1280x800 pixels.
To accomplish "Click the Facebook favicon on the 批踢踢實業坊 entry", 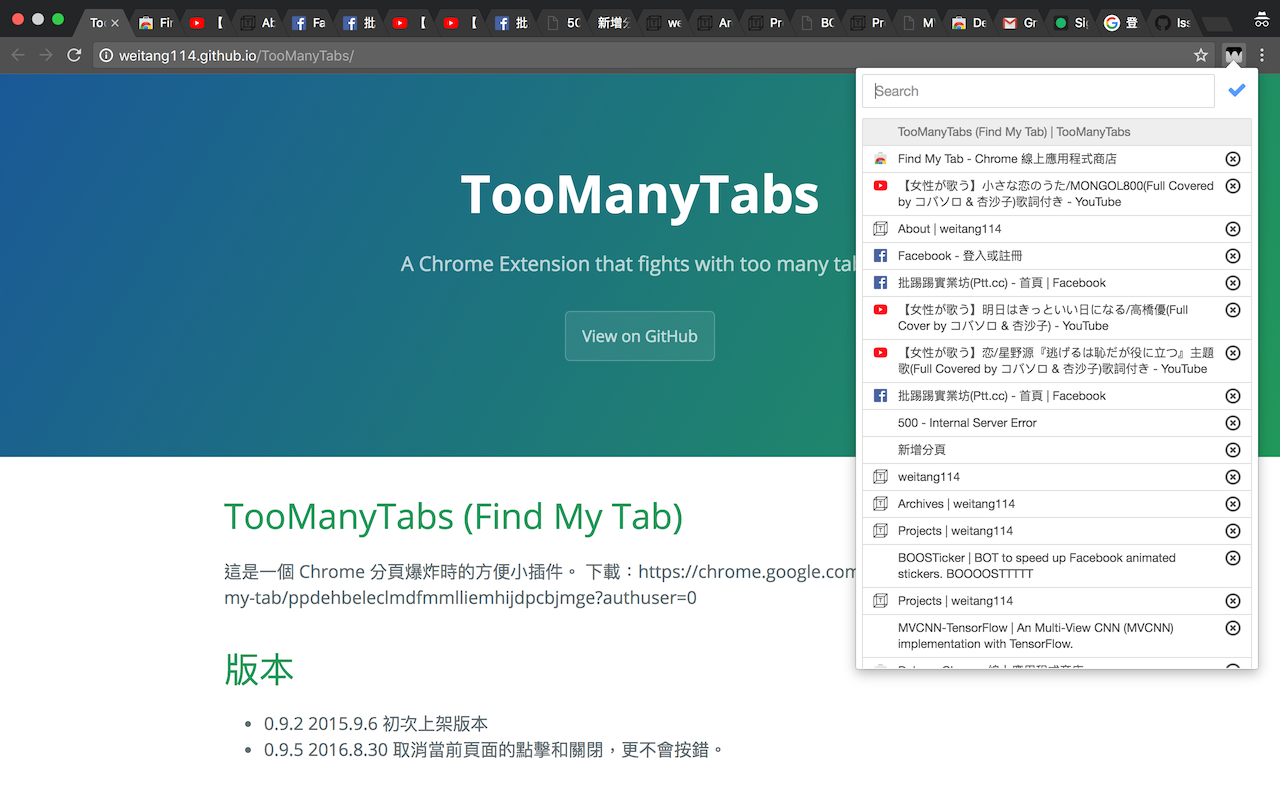I will click(879, 283).
